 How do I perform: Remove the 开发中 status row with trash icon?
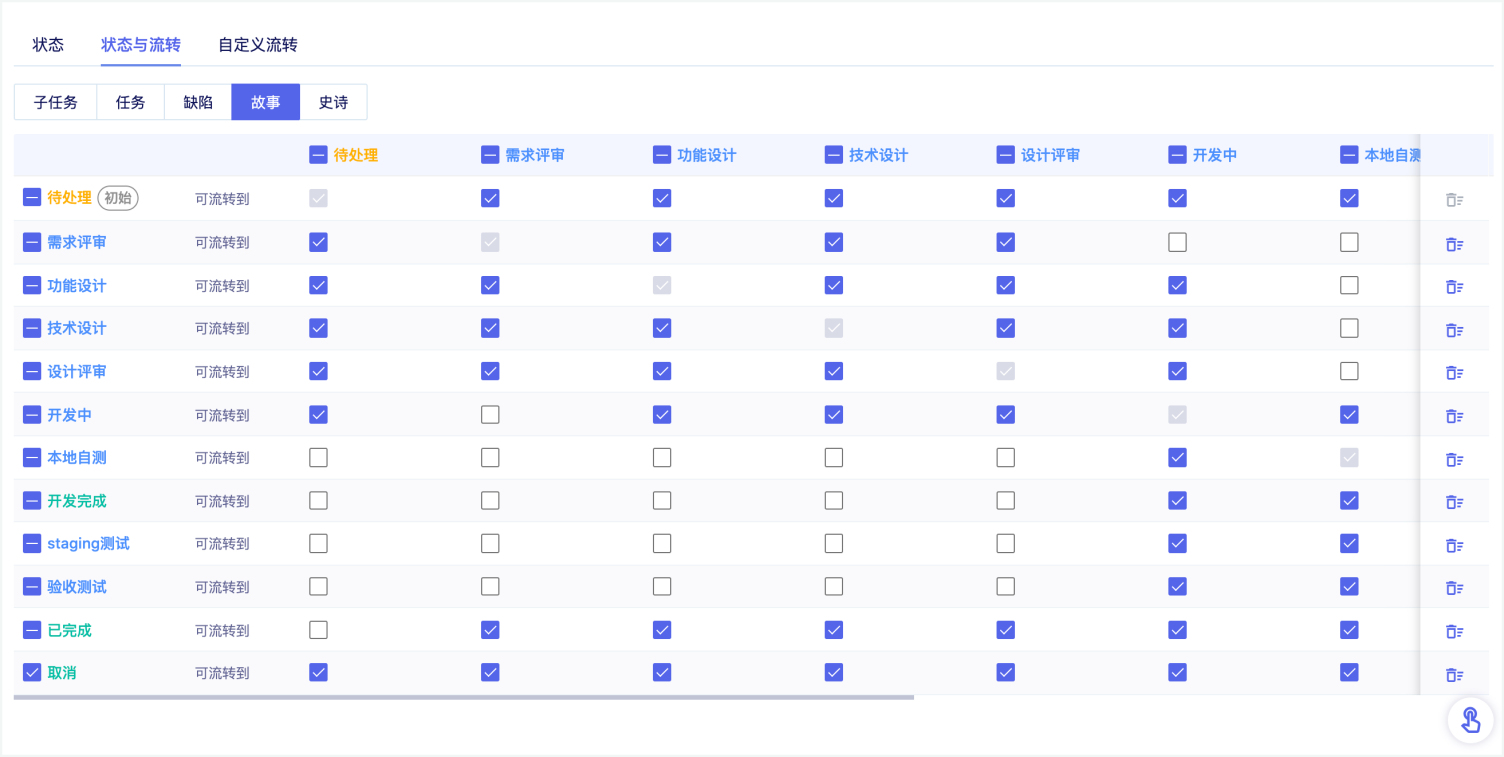(1454, 415)
